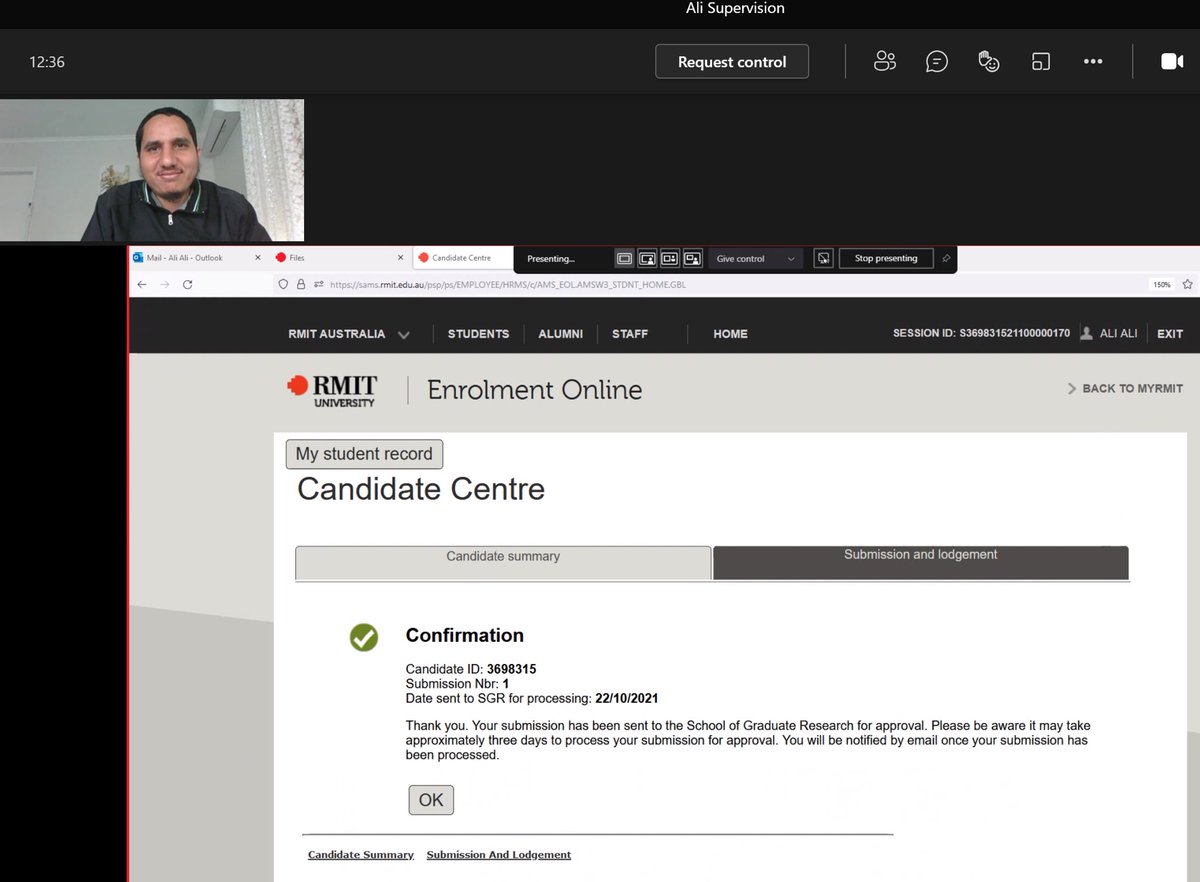The width and height of the screenshot is (1200, 882).
Task: Open the ALUMNI menu item
Action: coord(560,334)
